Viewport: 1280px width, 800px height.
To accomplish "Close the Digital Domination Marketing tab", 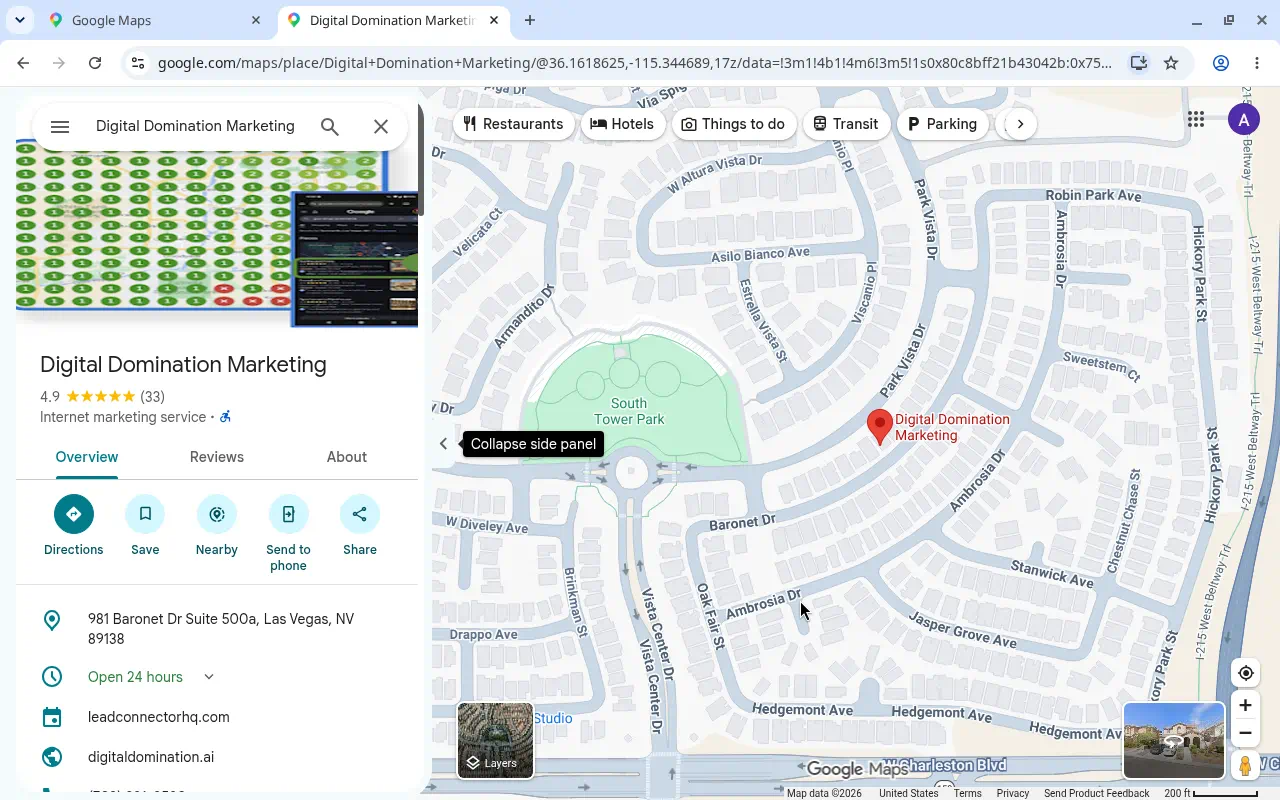I will coord(494,20).
